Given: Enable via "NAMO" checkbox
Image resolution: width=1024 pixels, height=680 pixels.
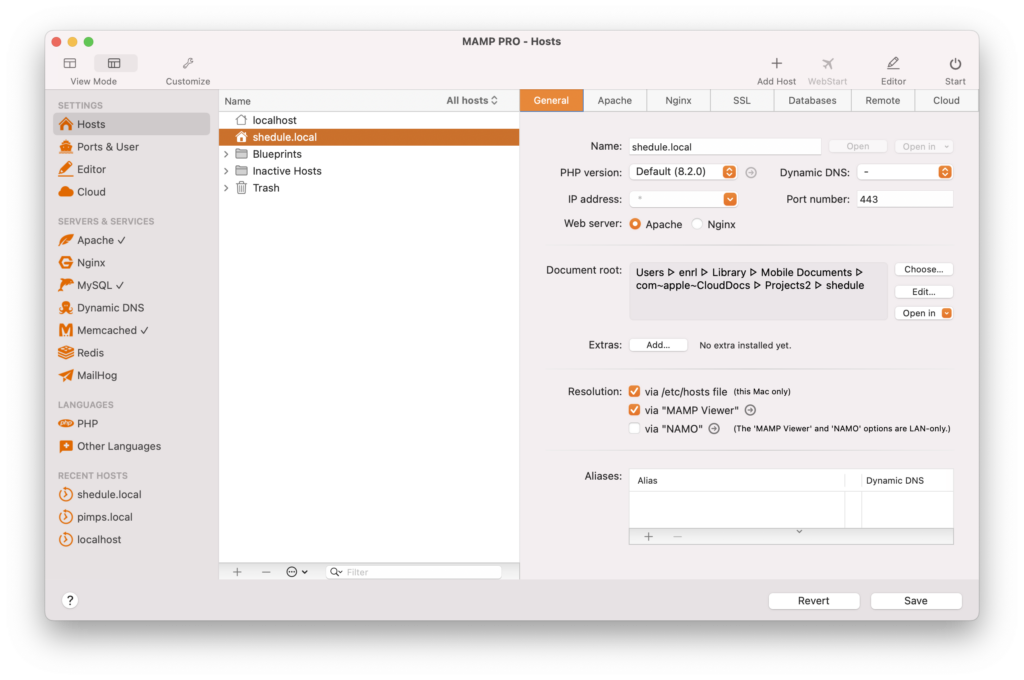Looking at the screenshot, I should click(x=634, y=429).
